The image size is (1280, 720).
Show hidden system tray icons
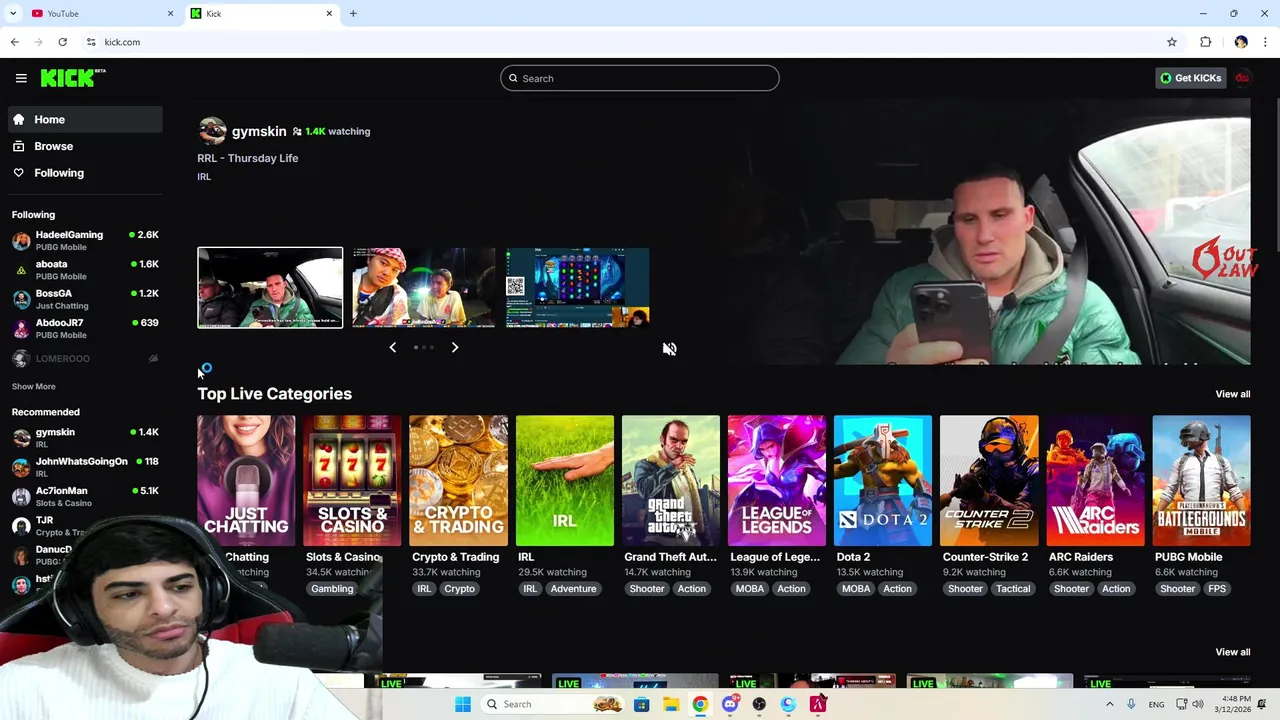(x=1109, y=704)
